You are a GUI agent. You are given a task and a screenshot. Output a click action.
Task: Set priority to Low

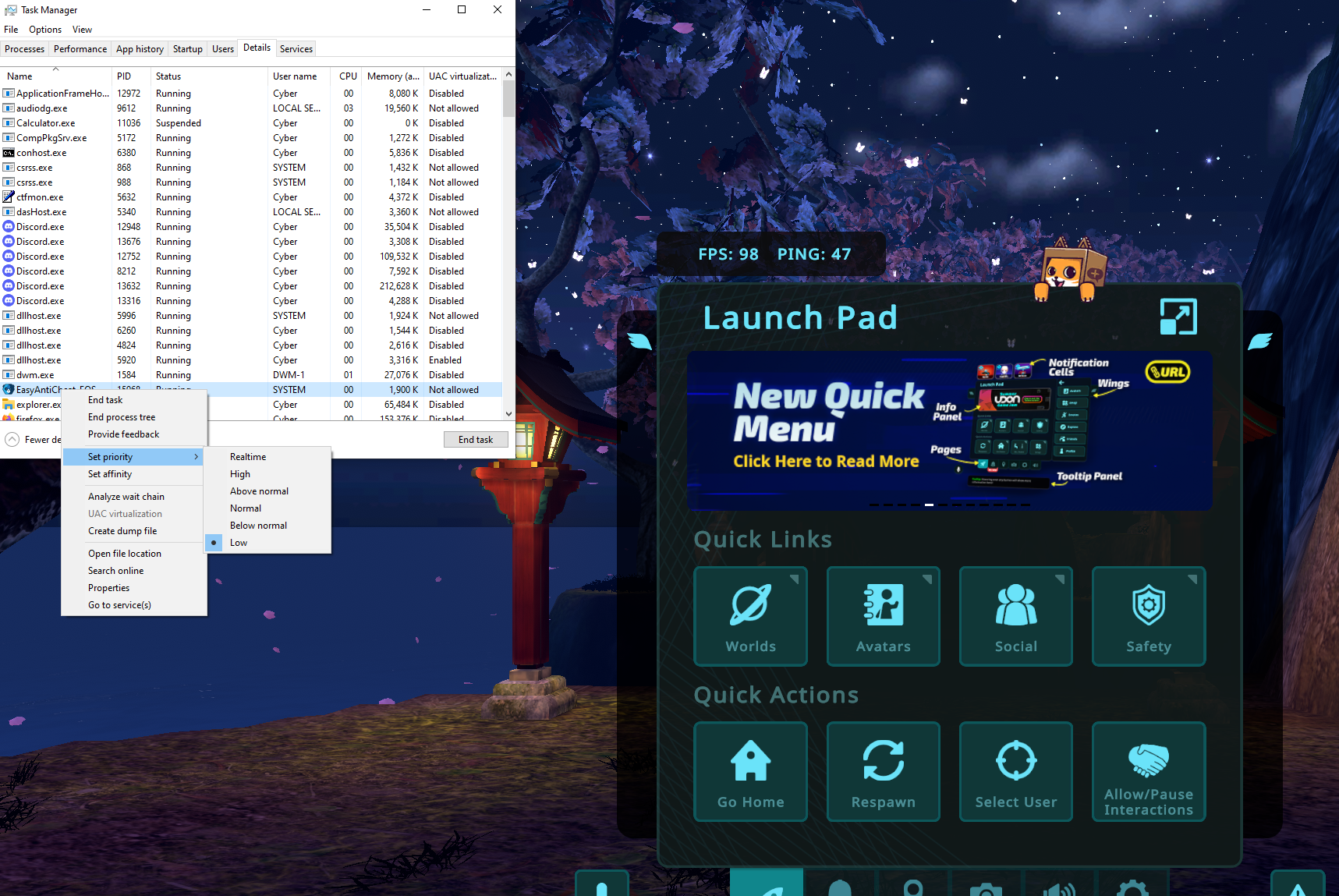tap(267, 543)
